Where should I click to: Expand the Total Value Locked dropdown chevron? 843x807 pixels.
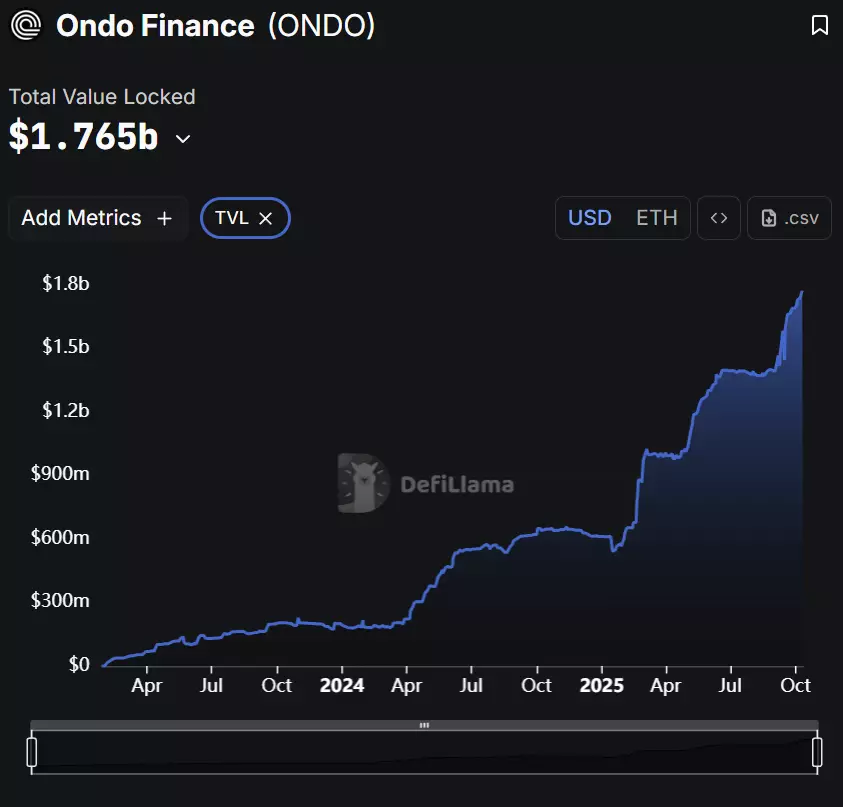pos(183,139)
